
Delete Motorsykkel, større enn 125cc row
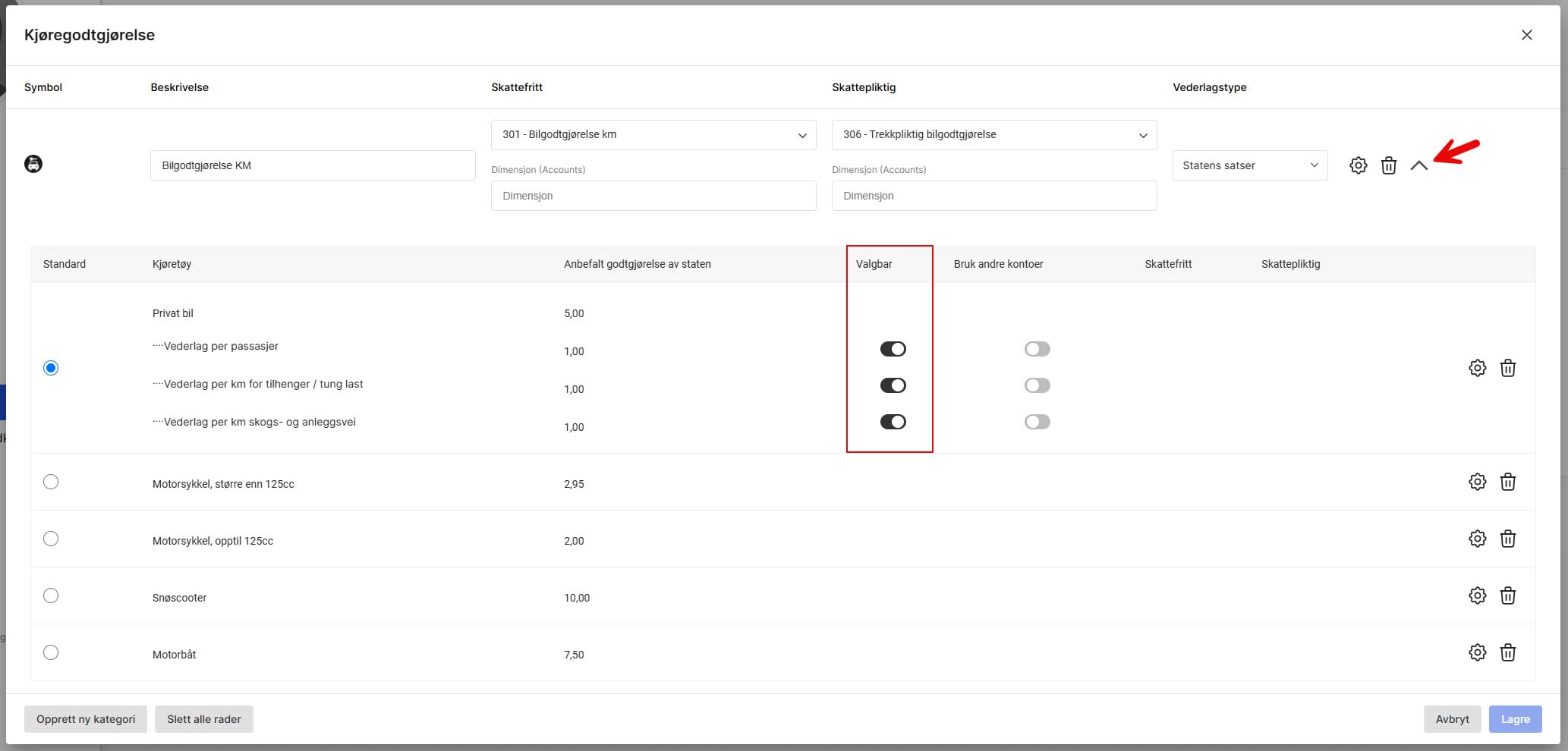click(1507, 482)
